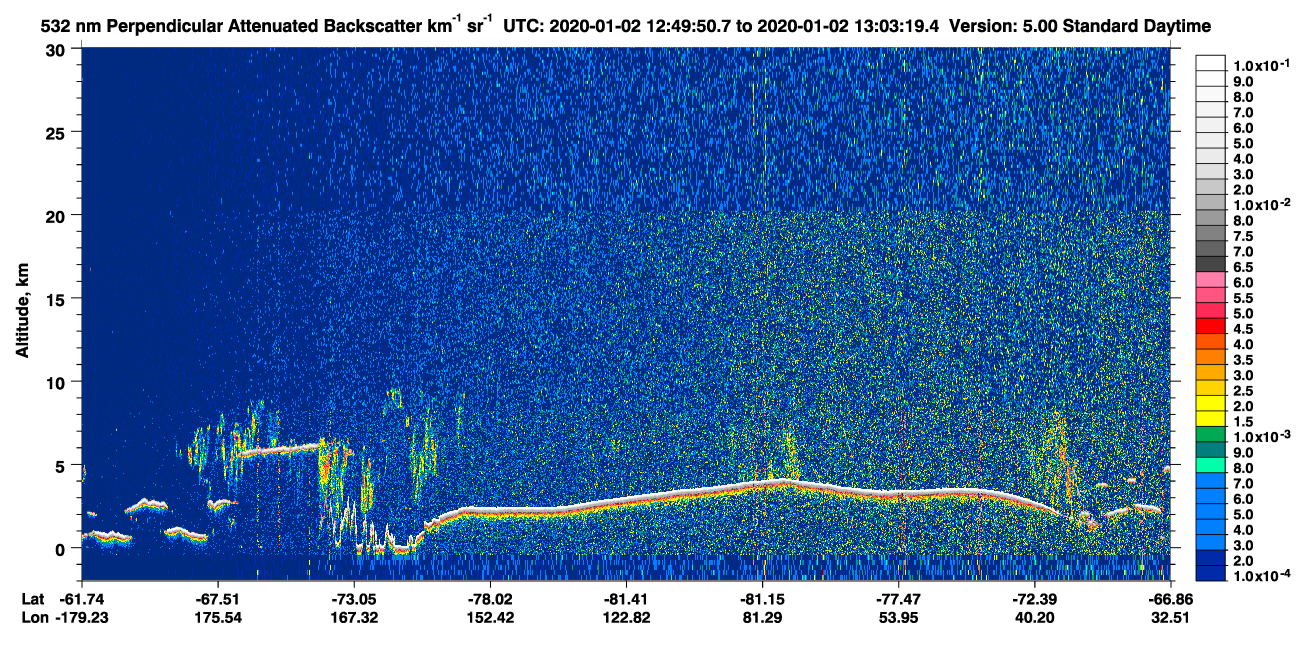Screen dimensions: 1300x667
Task: Choose the darkest blue swatch at 1.0x10-4
Action: tap(1211, 574)
